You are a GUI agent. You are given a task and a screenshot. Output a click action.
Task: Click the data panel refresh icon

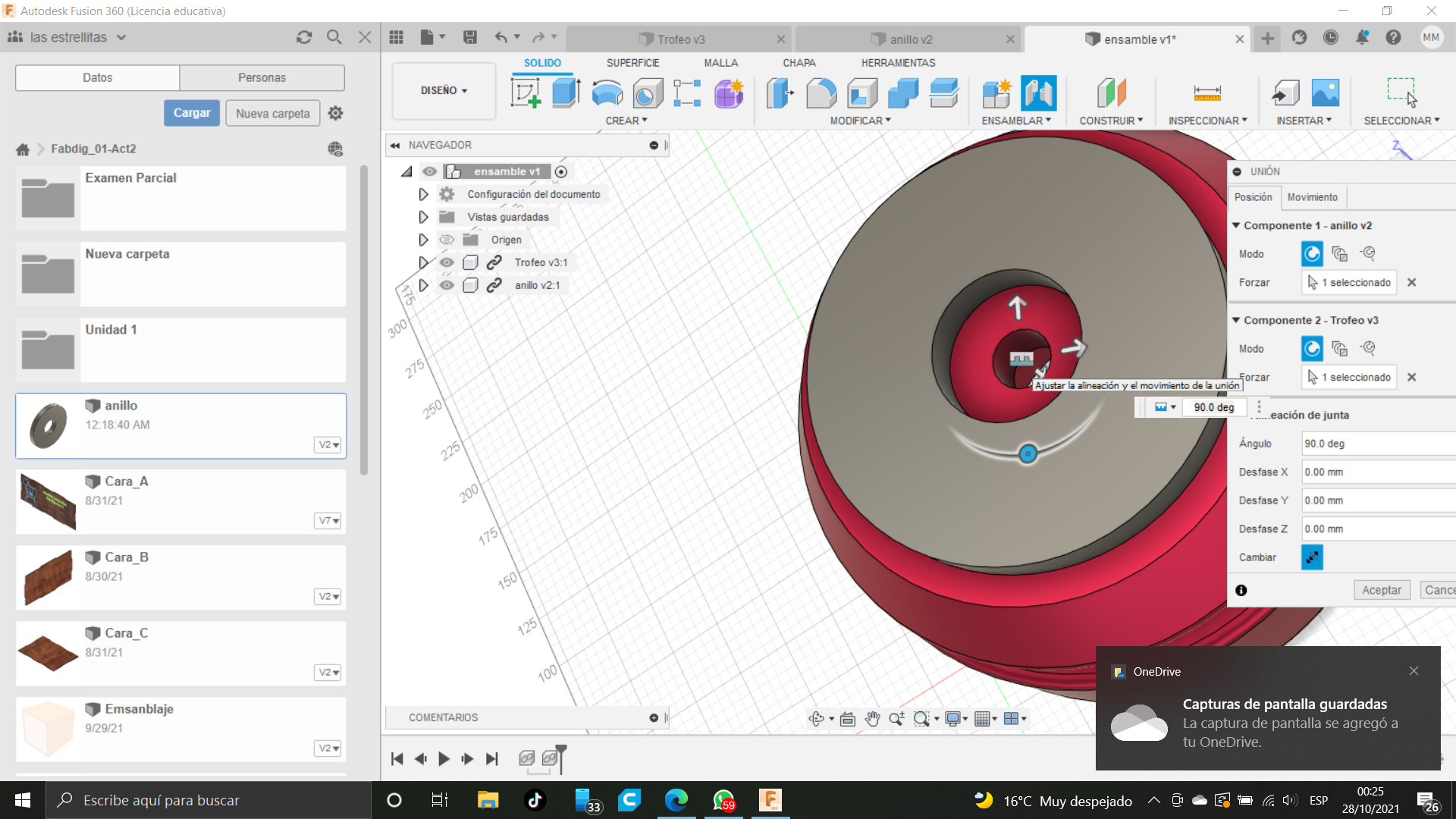coord(304,37)
